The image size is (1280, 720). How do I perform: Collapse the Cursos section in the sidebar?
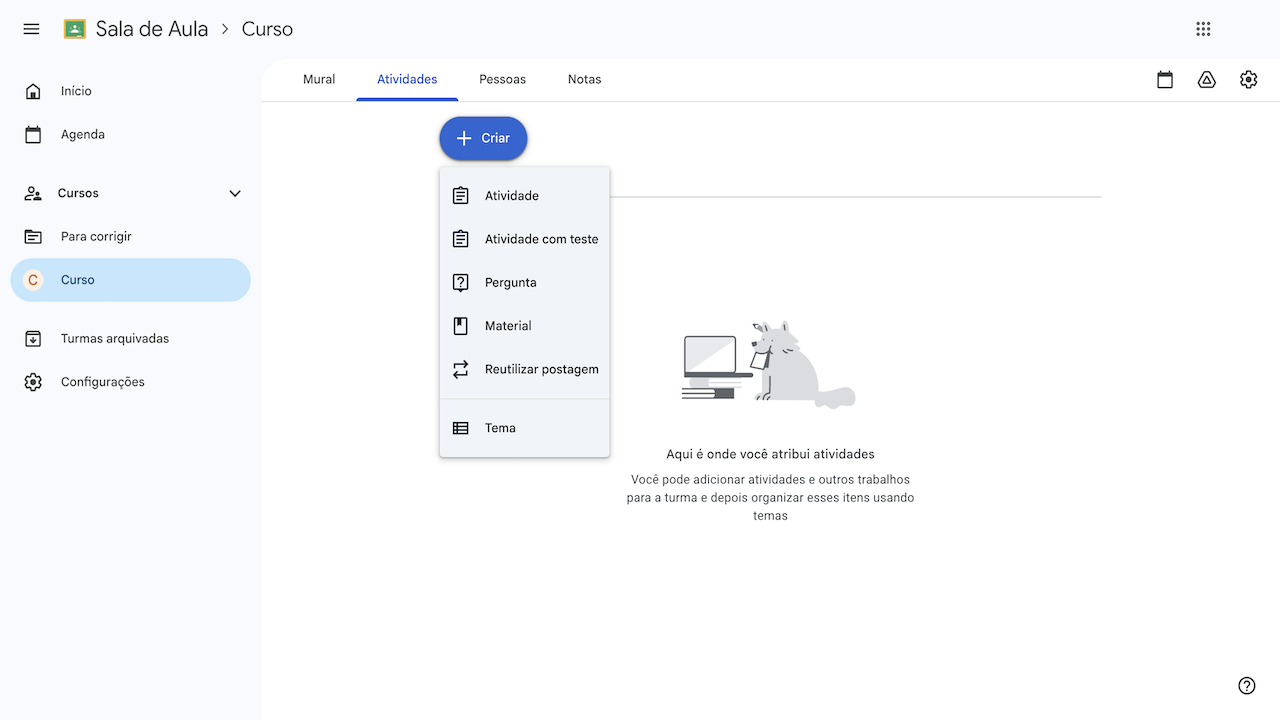coord(234,193)
